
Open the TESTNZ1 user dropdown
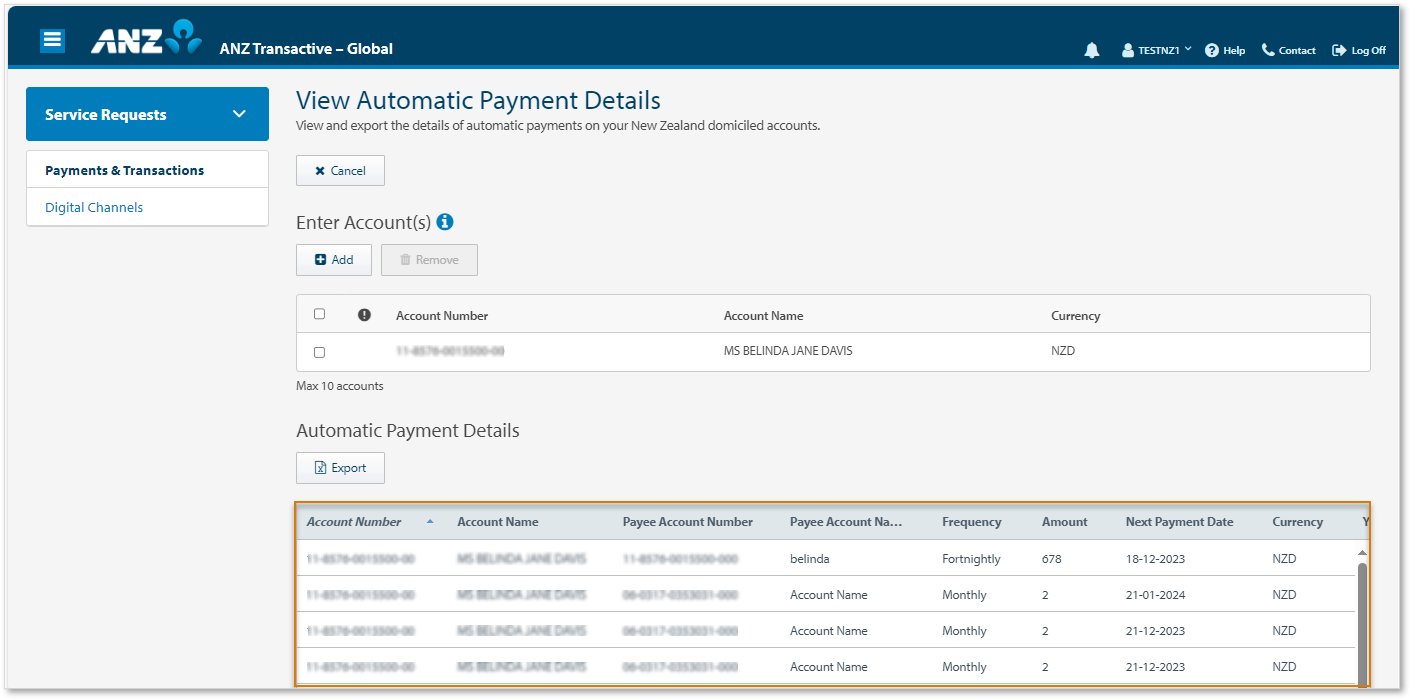1156,49
